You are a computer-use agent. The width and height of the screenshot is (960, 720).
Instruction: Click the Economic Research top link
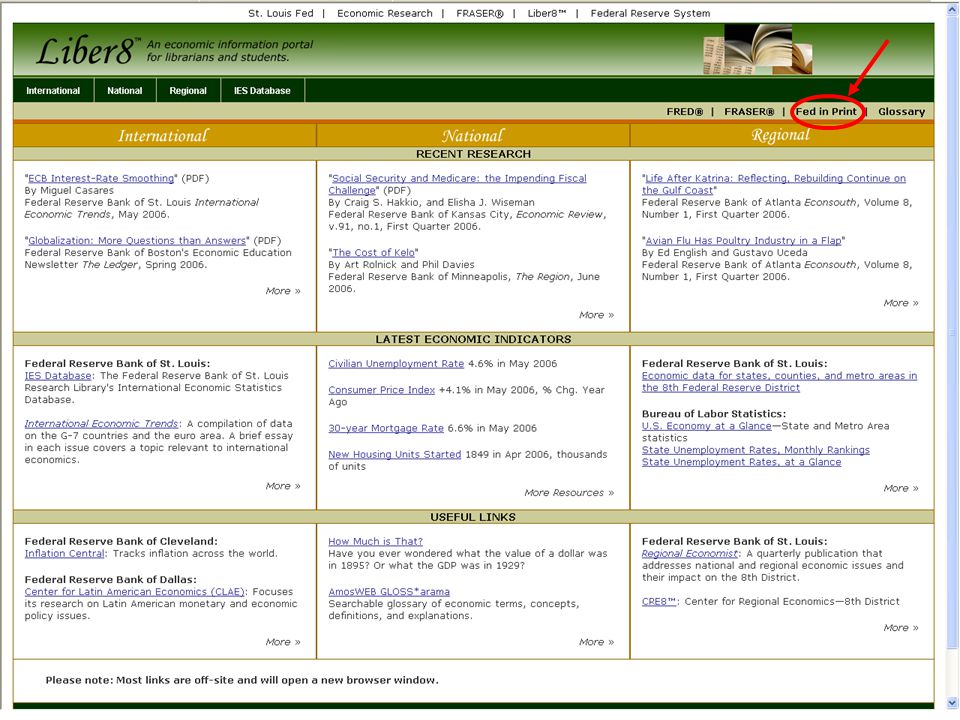[x=384, y=13]
